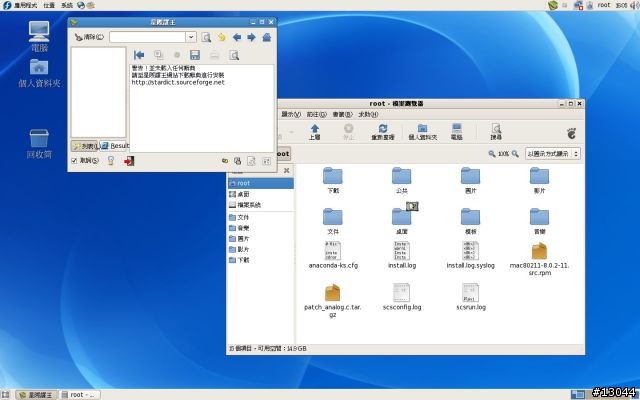Select the patch_analog.c.tar.gz archive
The height and width of the screenshot is (400, 640).
[333, 300]
